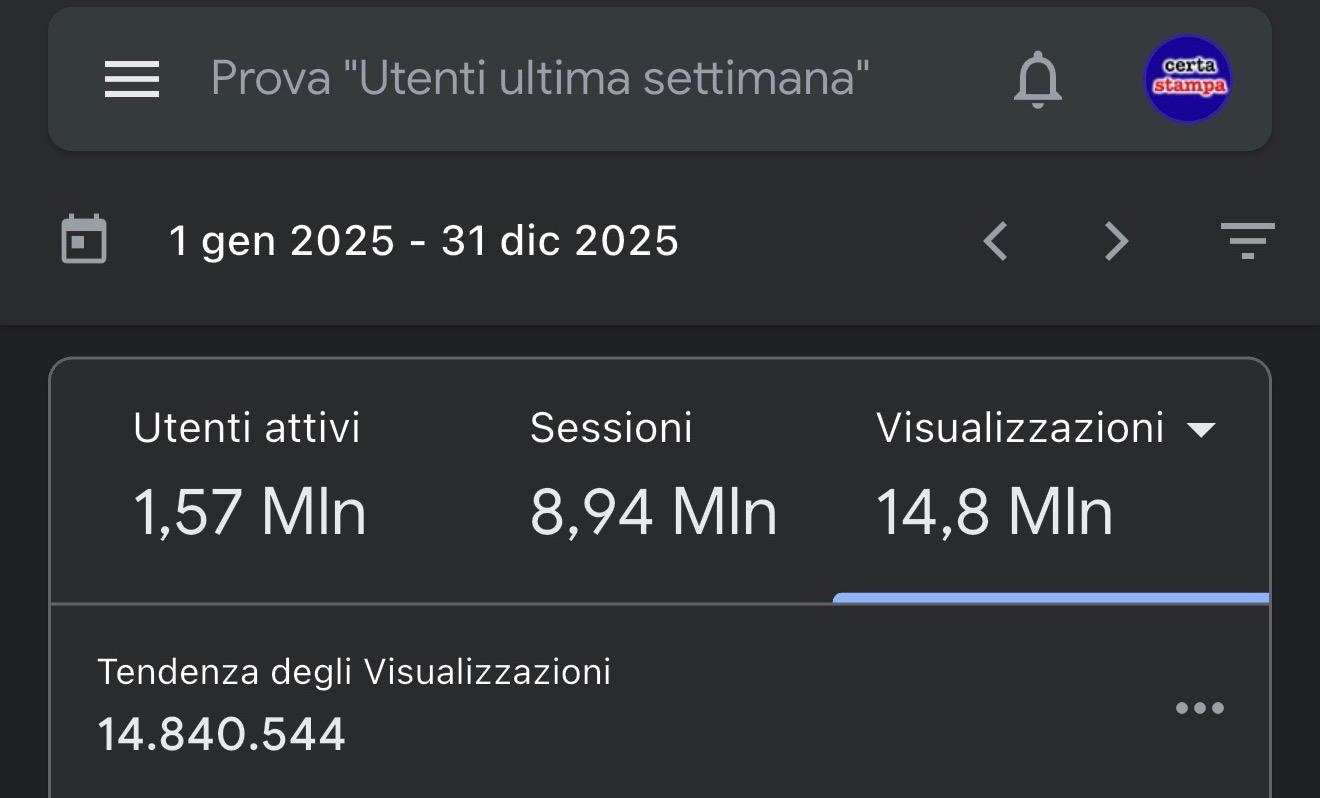Advance to the next date period
This screenshot has height=798, width=1320.
pos(1115,241)
